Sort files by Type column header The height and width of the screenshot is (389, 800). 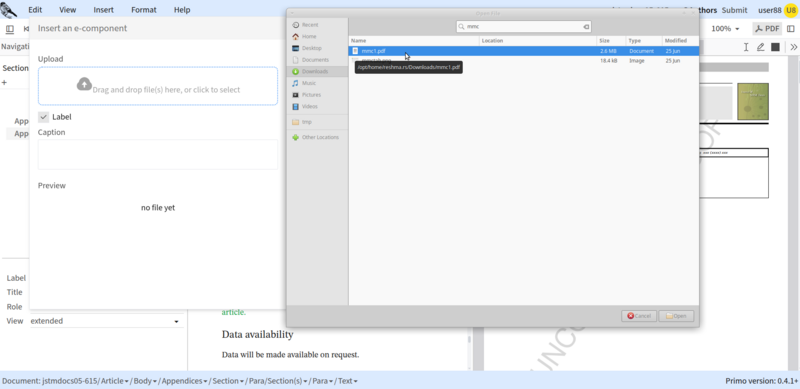pos(644,40)
